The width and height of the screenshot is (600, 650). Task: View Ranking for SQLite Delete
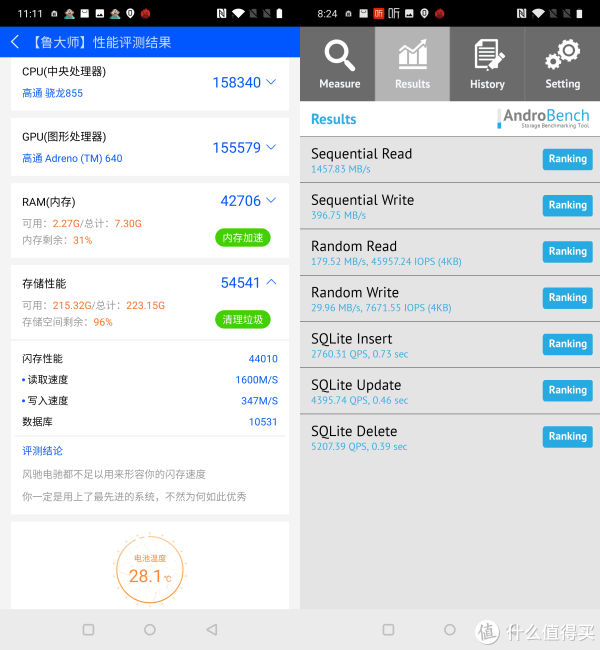[x=568, y=437]
